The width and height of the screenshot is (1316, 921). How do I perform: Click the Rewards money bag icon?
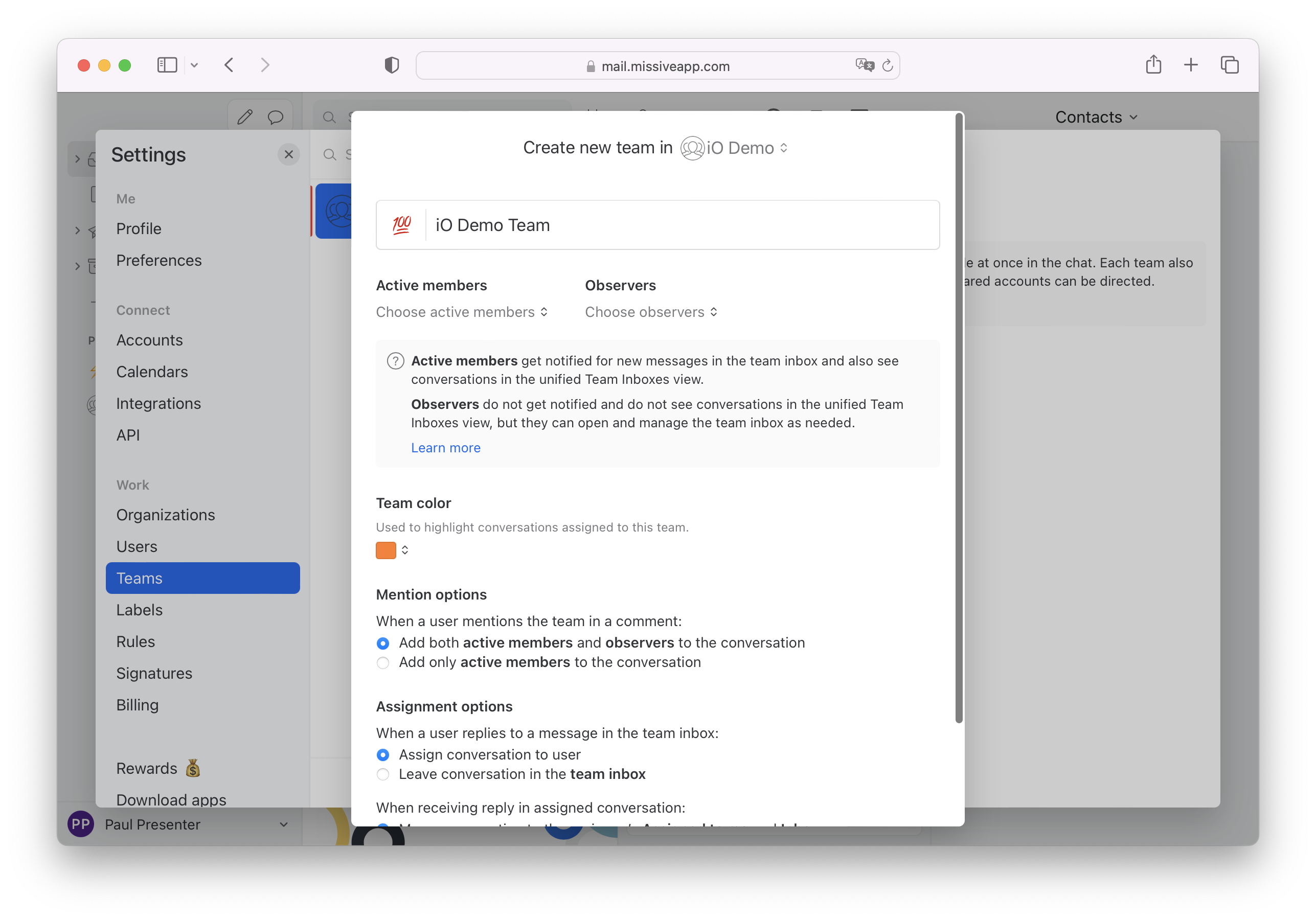pos(193,768)
